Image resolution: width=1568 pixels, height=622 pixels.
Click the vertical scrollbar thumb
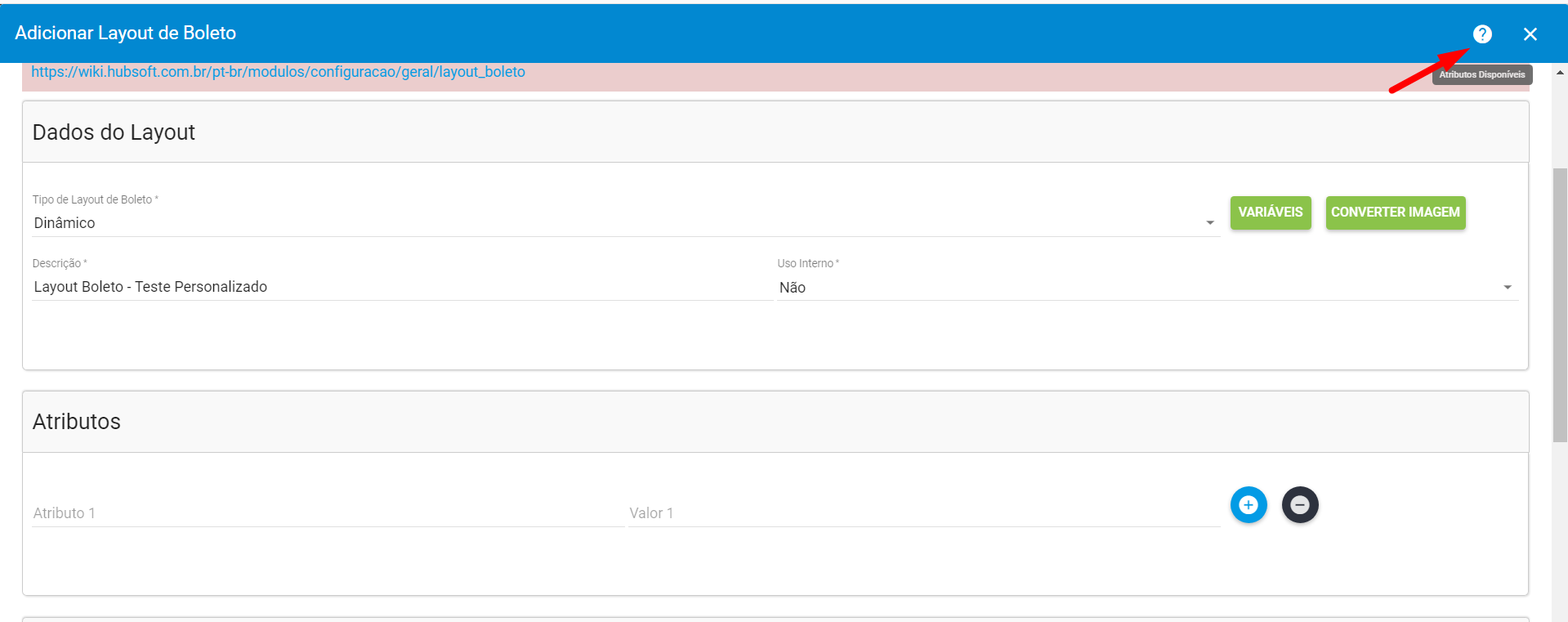[1560, 305]
